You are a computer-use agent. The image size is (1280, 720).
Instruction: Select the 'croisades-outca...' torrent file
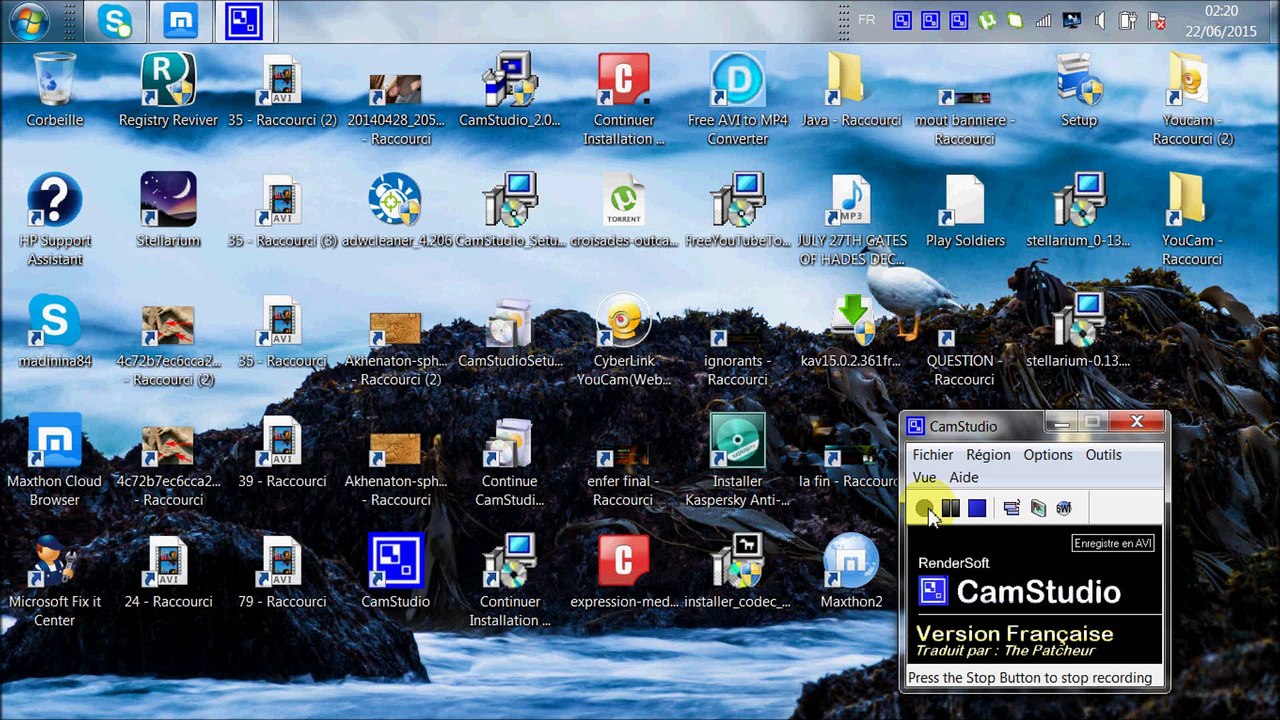pos(623,211)
